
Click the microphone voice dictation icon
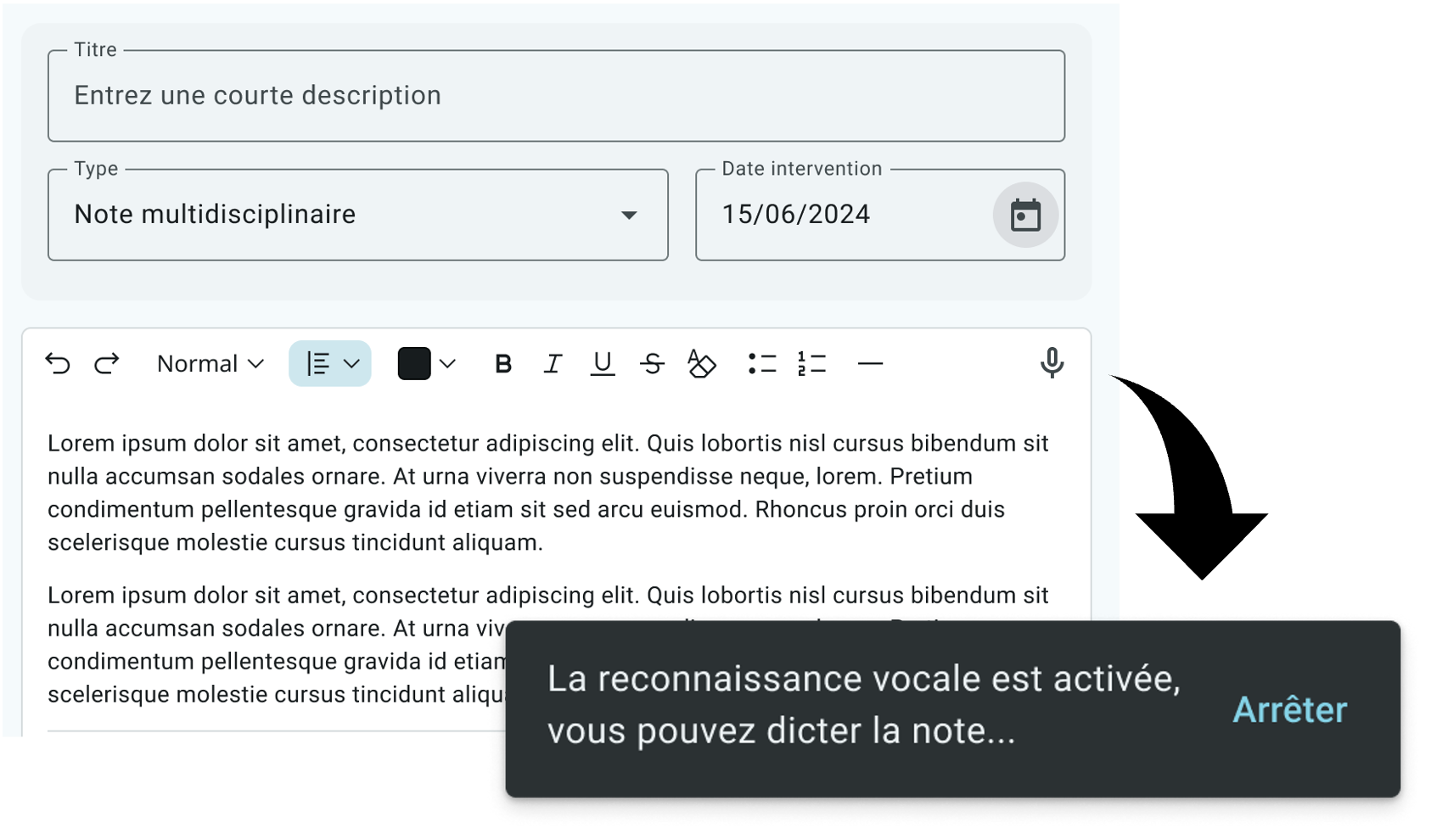(1052, 363)
